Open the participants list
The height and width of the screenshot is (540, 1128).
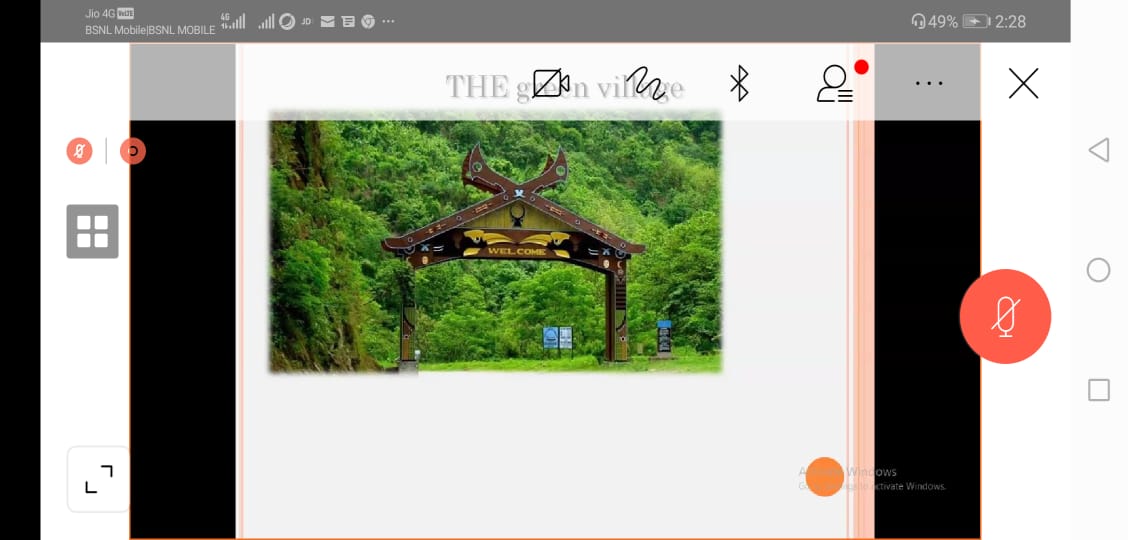tap(835, 83)
